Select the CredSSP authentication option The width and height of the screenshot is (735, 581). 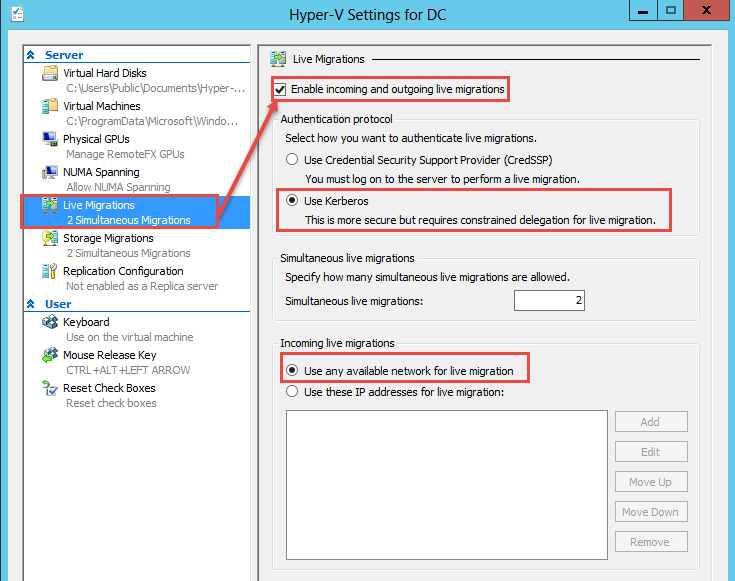(x=292, y=159)
